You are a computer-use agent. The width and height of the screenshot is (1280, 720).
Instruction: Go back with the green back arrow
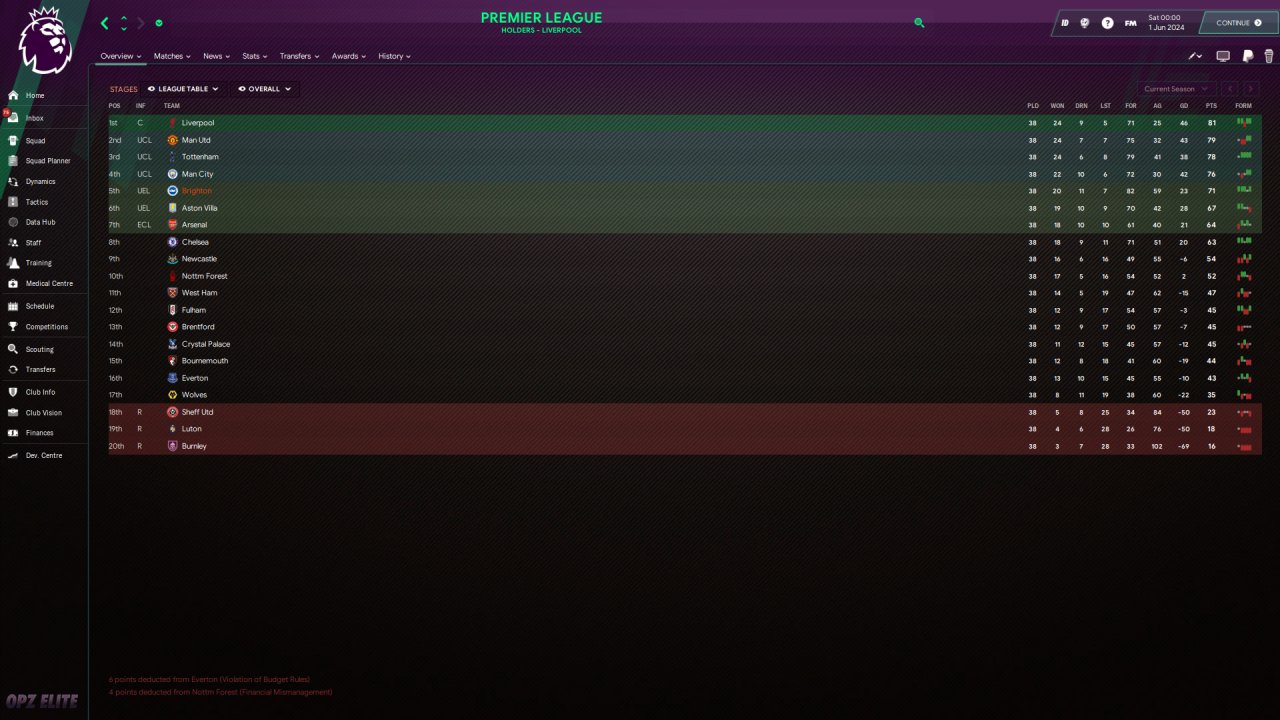click(x=105, y=23)
